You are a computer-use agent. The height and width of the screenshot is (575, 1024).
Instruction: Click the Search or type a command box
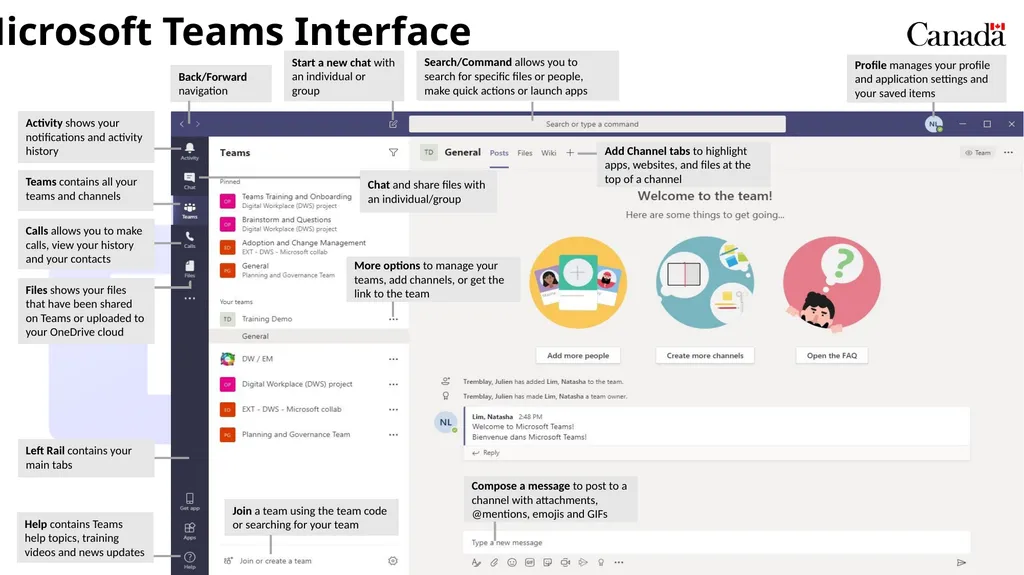(x=597, y=123)
